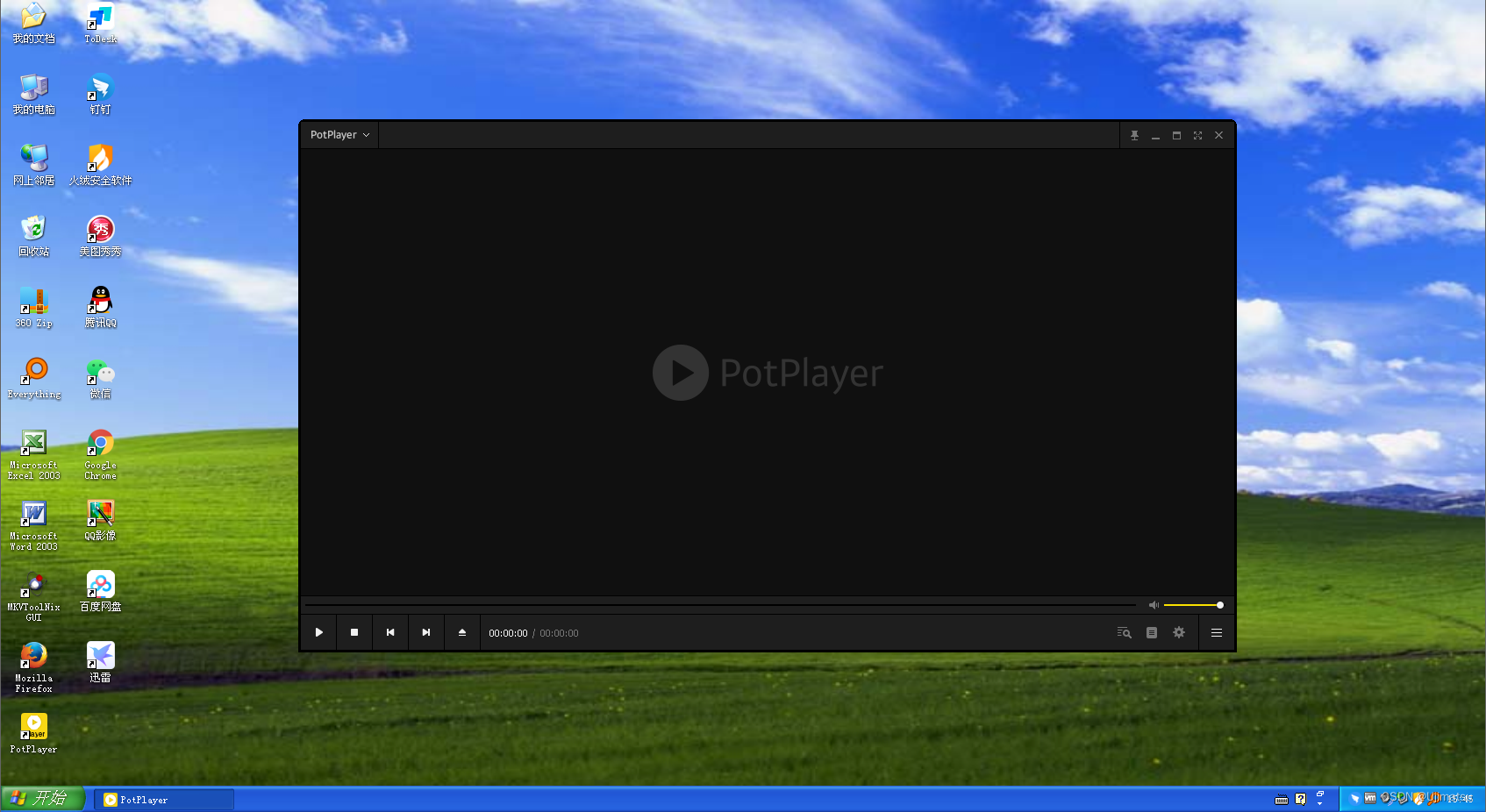Click the DingTalk tray icon
Screen dimensions: 1486x812
1354,799
